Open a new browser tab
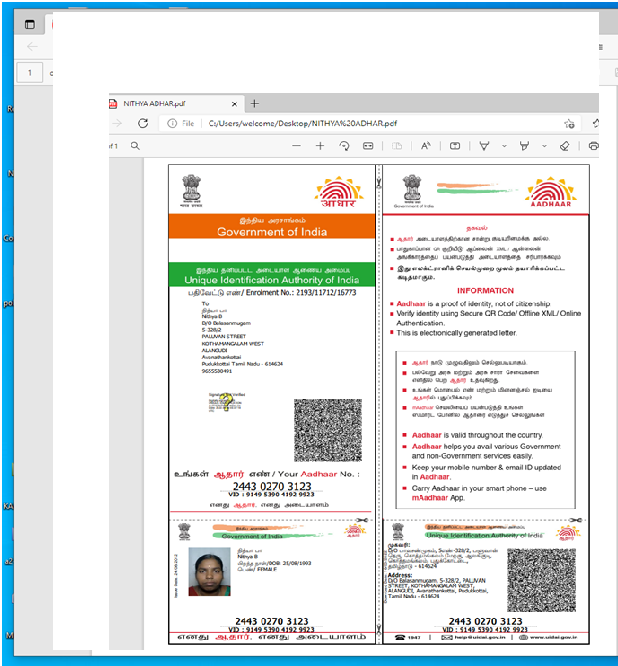618x666 pixels. click(254, 103)
